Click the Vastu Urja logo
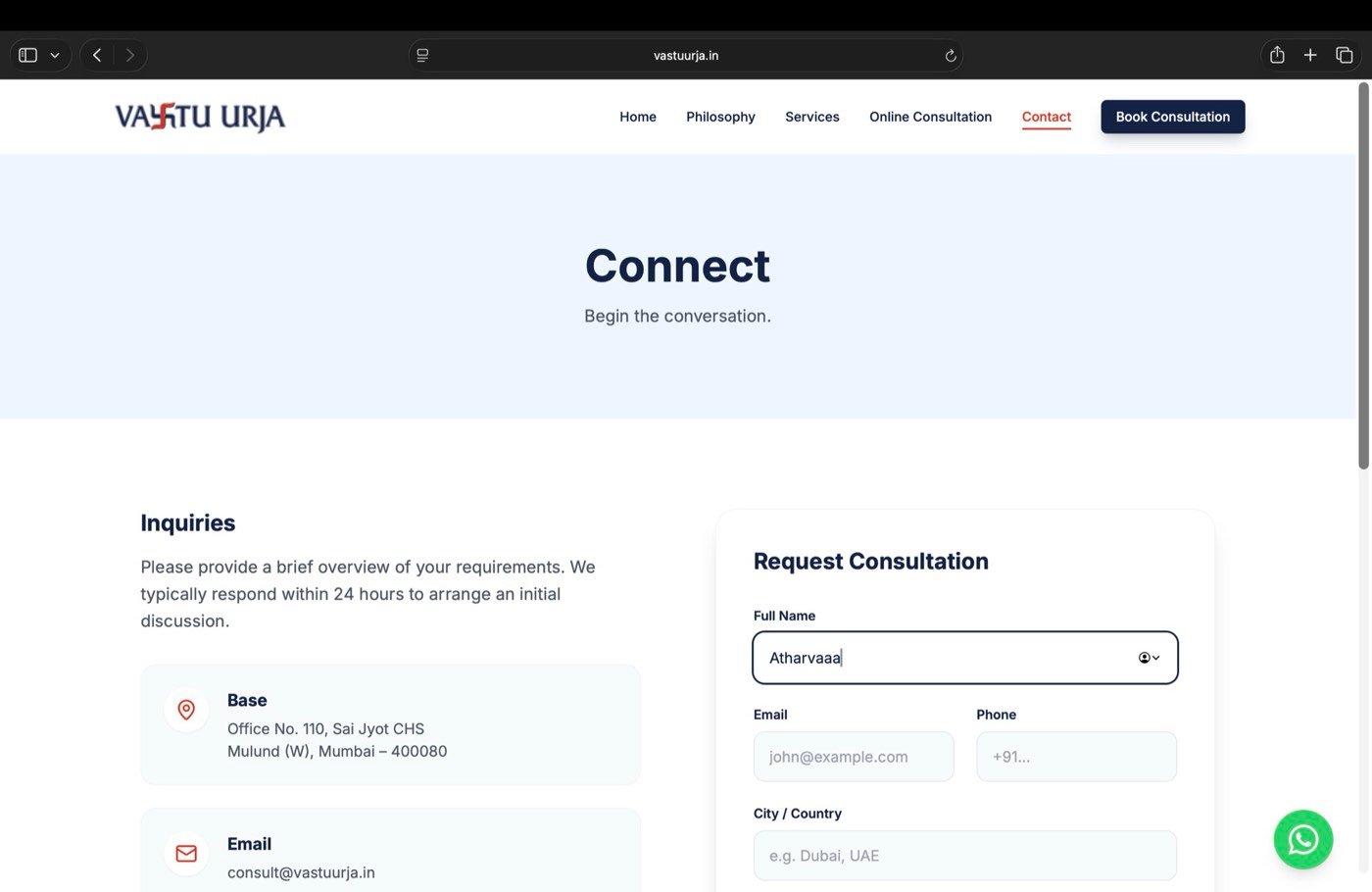Image resolution: width=1372 pixels, height=892 pixels. [x=200, y=117]
